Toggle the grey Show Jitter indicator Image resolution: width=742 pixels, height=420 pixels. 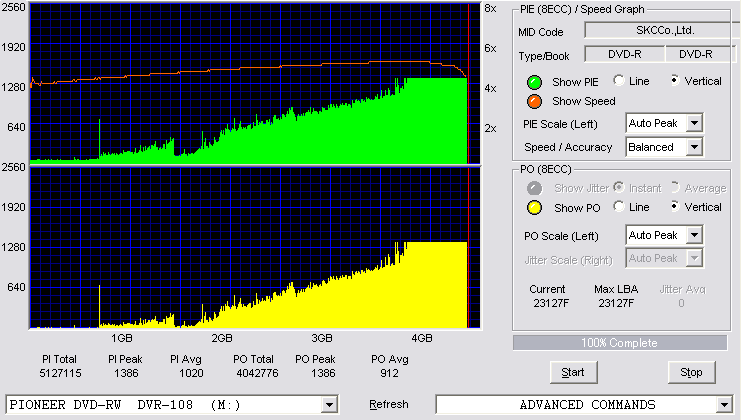[x=534, y=188]
